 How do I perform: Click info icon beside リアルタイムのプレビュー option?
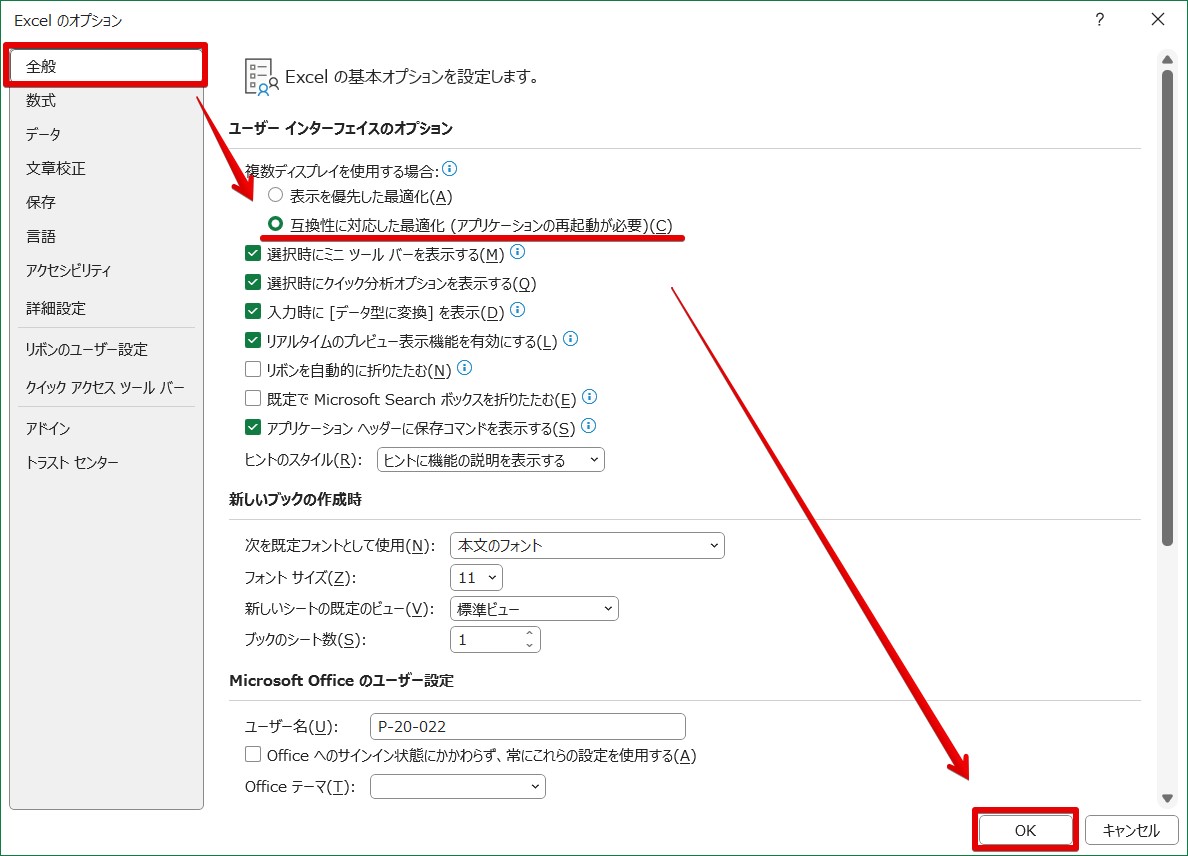pos(570,340)
